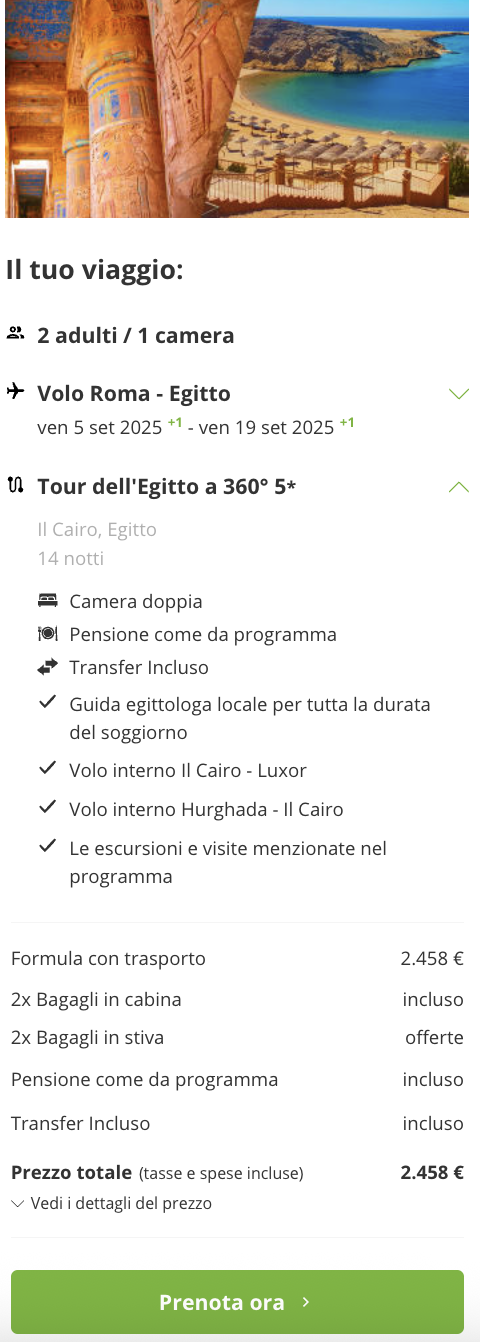
Task: Click the airplane flight icon
Action: point(15,391)
